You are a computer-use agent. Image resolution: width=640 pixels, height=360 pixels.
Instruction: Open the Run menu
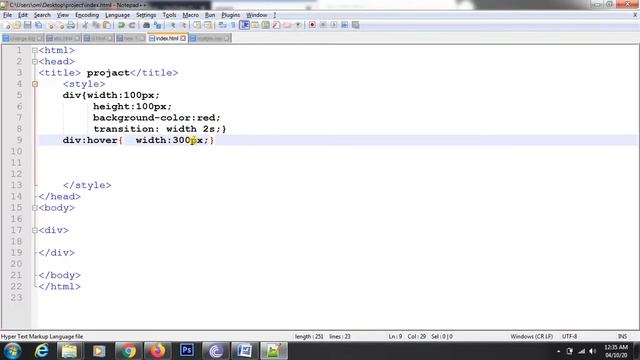[x=210, y=15]
